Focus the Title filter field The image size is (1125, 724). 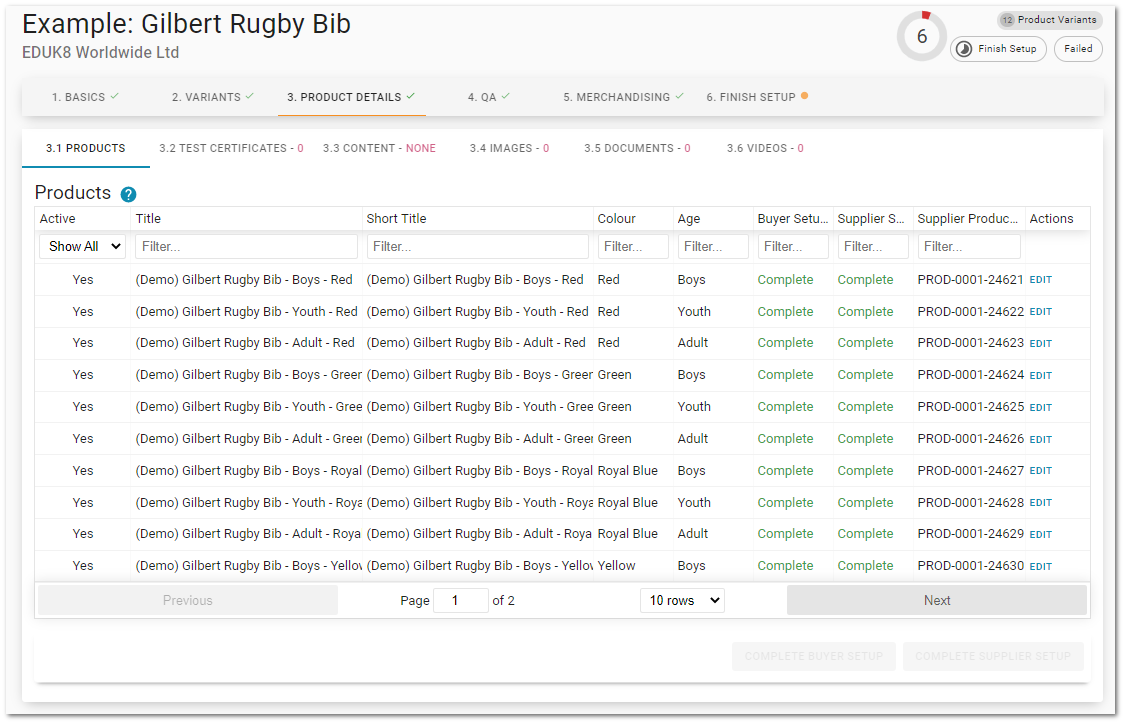click(x=246, y=247)
